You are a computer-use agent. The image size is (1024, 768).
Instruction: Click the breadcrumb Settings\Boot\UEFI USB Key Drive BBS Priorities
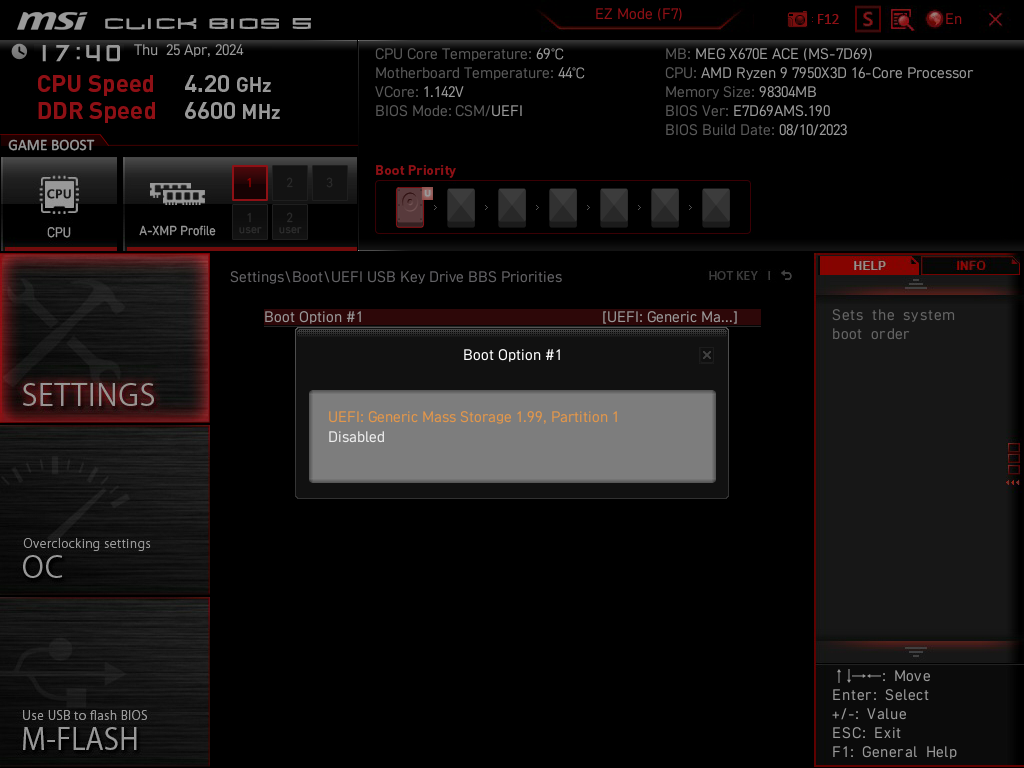(x=396, y=277)
